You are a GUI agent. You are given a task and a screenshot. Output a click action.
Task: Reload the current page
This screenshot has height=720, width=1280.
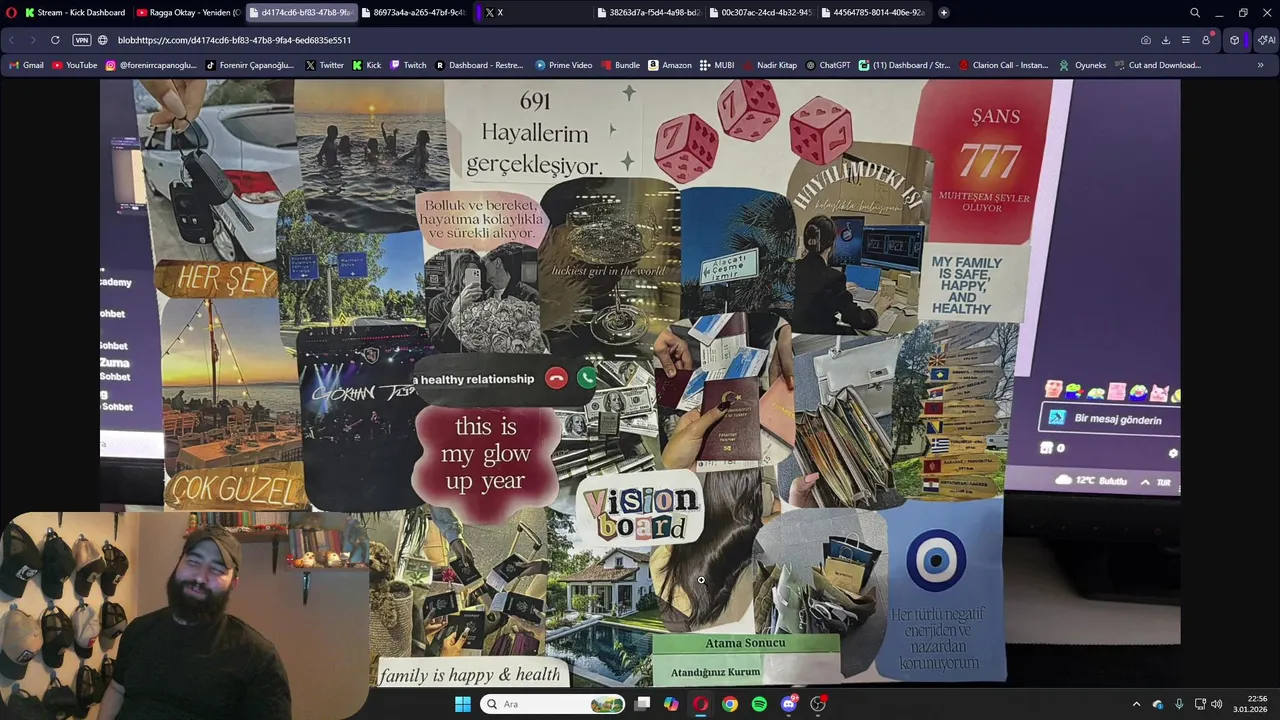pyautogui.click(x=55, y=40)
